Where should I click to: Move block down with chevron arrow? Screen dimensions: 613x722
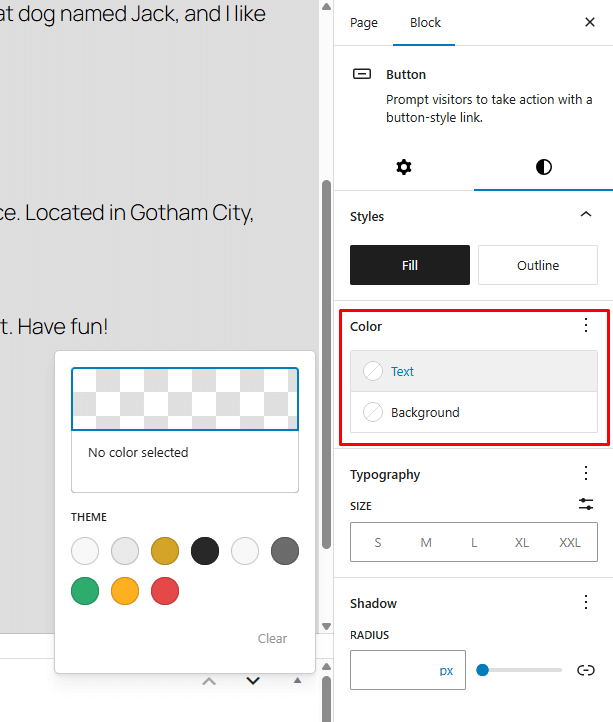click(253, 681)
